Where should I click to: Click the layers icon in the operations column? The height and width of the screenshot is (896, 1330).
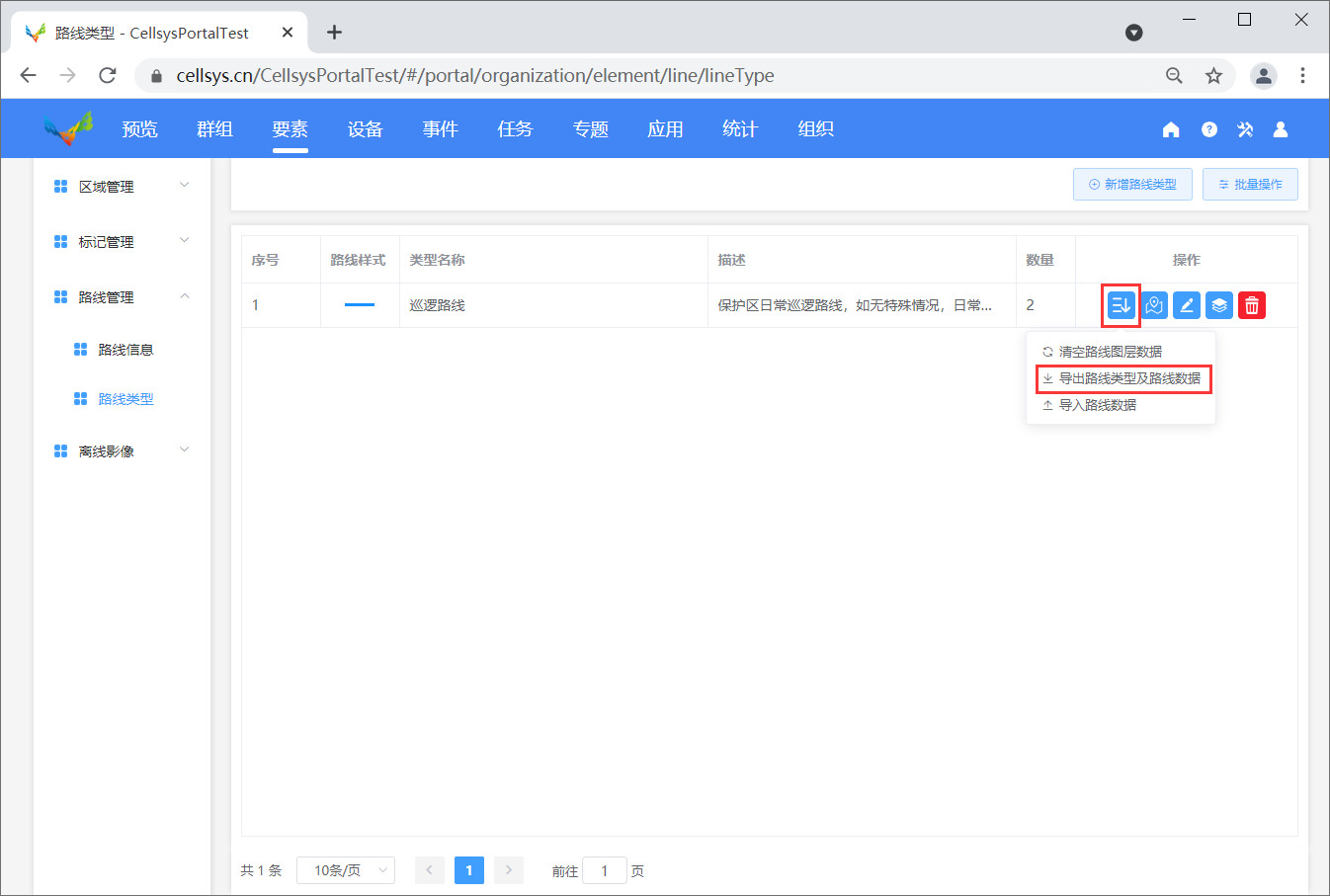click(x=1219, y=305)
